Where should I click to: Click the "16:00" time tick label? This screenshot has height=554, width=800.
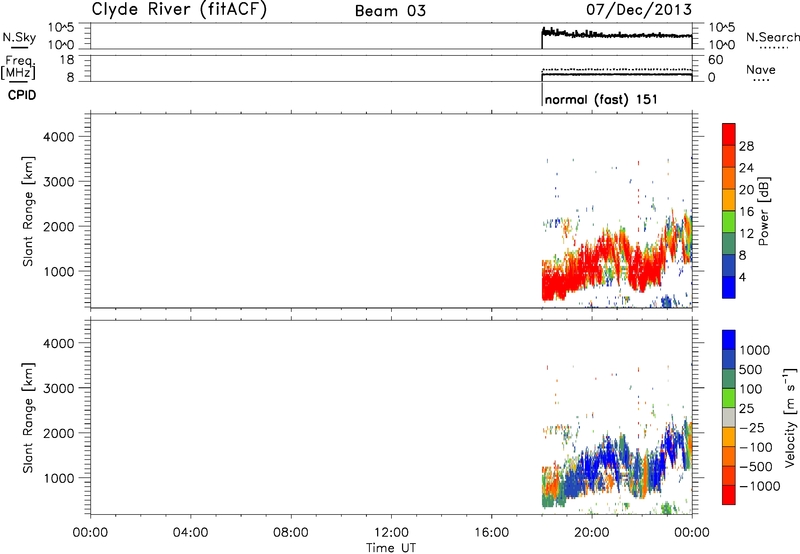(x=491, y=533)
